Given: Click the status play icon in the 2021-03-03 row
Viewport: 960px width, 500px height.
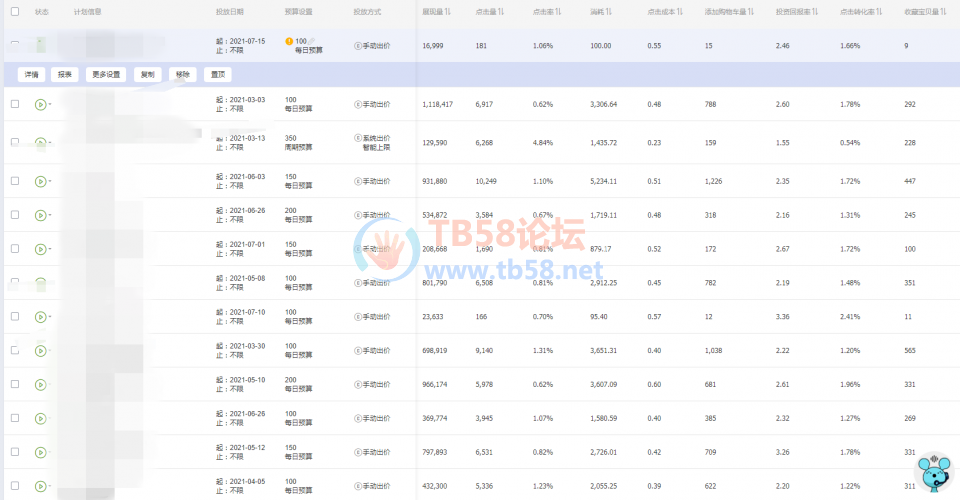Looking at the screenshot, I should [40, 105].
